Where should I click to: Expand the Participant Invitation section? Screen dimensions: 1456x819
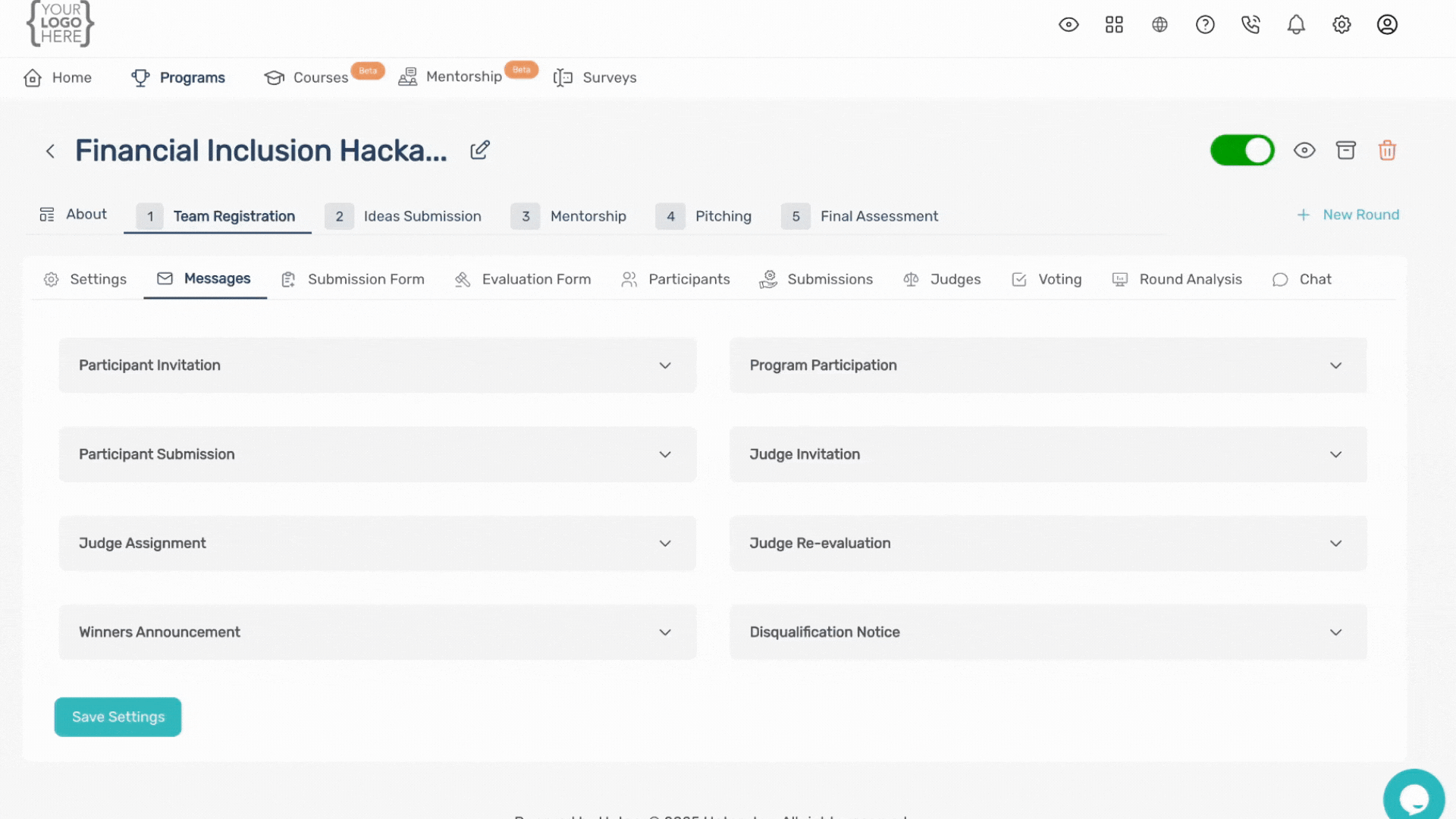coord(377,366)
